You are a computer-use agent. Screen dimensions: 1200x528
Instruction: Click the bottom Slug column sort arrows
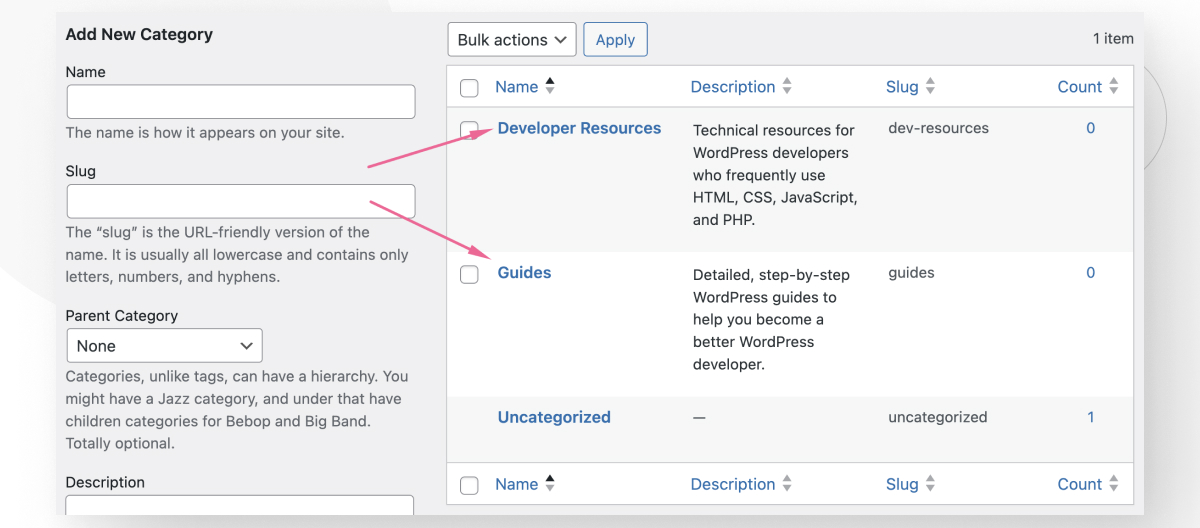pos(930,484)
